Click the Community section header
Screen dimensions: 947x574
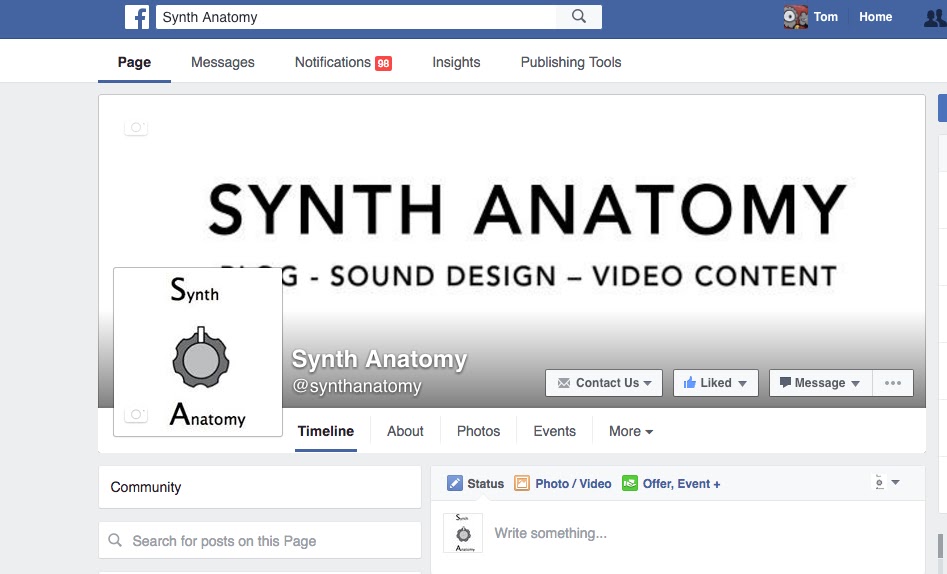[x=260, y=487]
